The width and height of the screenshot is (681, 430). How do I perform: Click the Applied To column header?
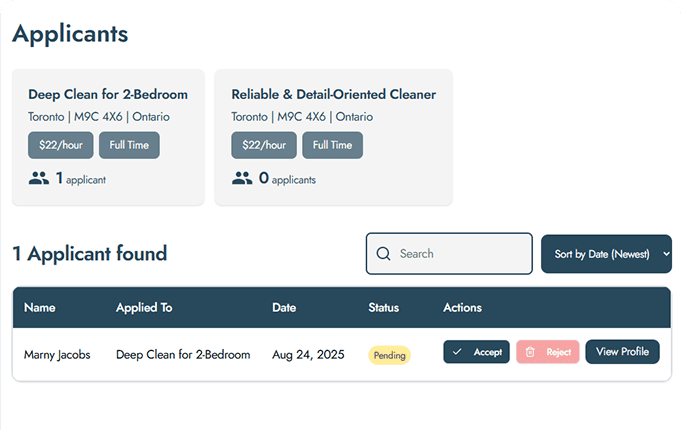tap(144, 307)
